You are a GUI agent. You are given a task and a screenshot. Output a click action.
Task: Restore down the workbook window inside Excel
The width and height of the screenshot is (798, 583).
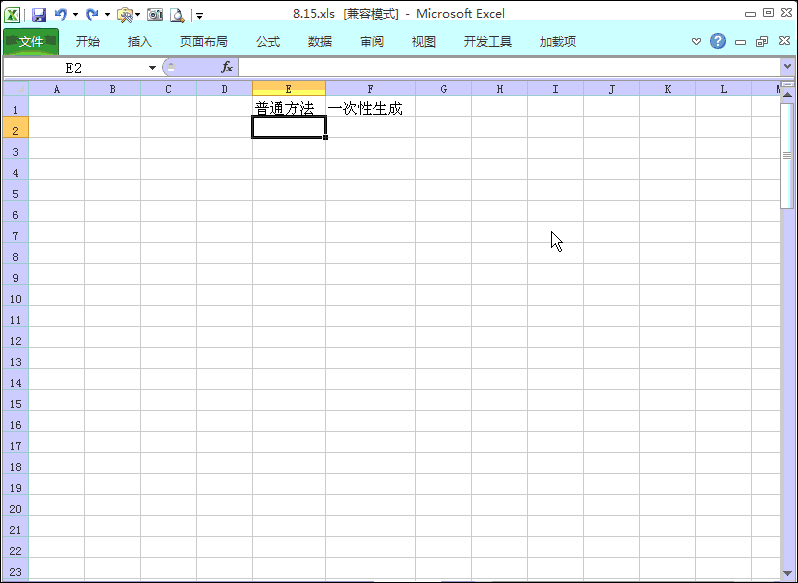coord(762,42)
